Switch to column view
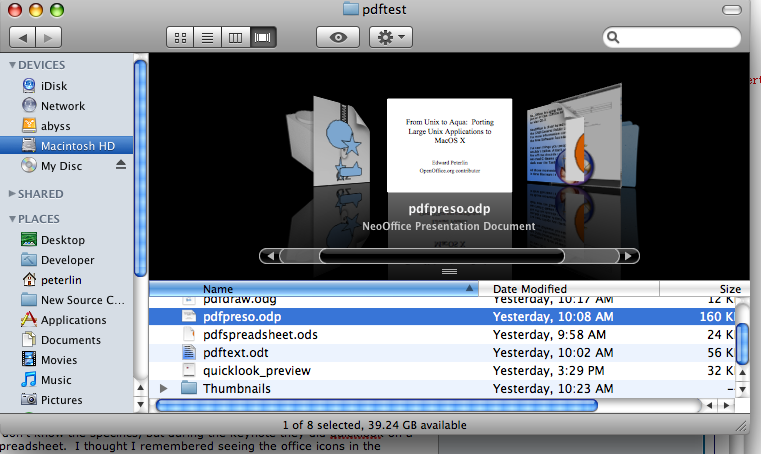The image size is (761, 454). (235, 37)
